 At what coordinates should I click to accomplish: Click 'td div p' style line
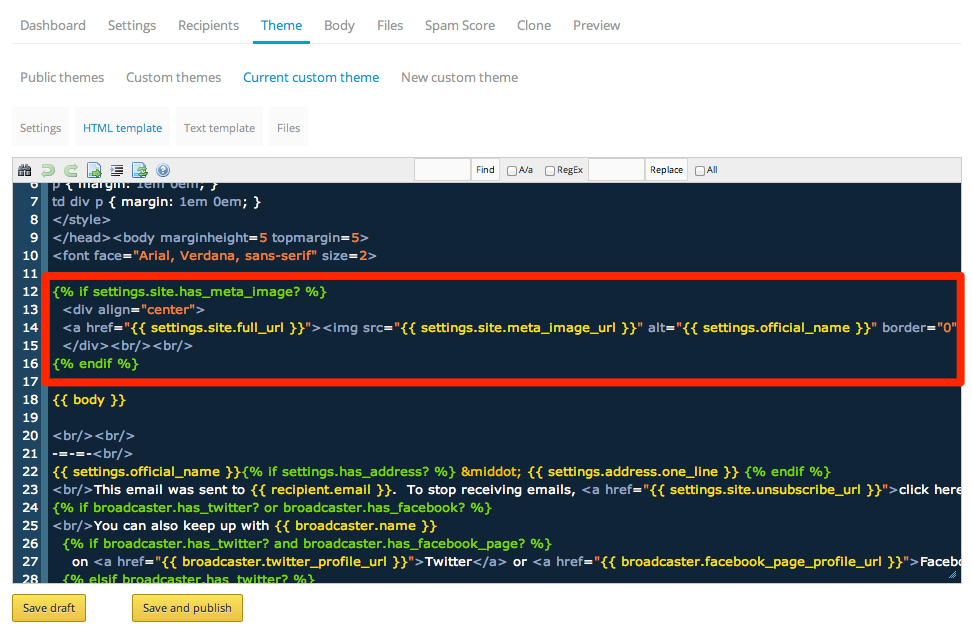pyautogui.click(x=156, y=202)
